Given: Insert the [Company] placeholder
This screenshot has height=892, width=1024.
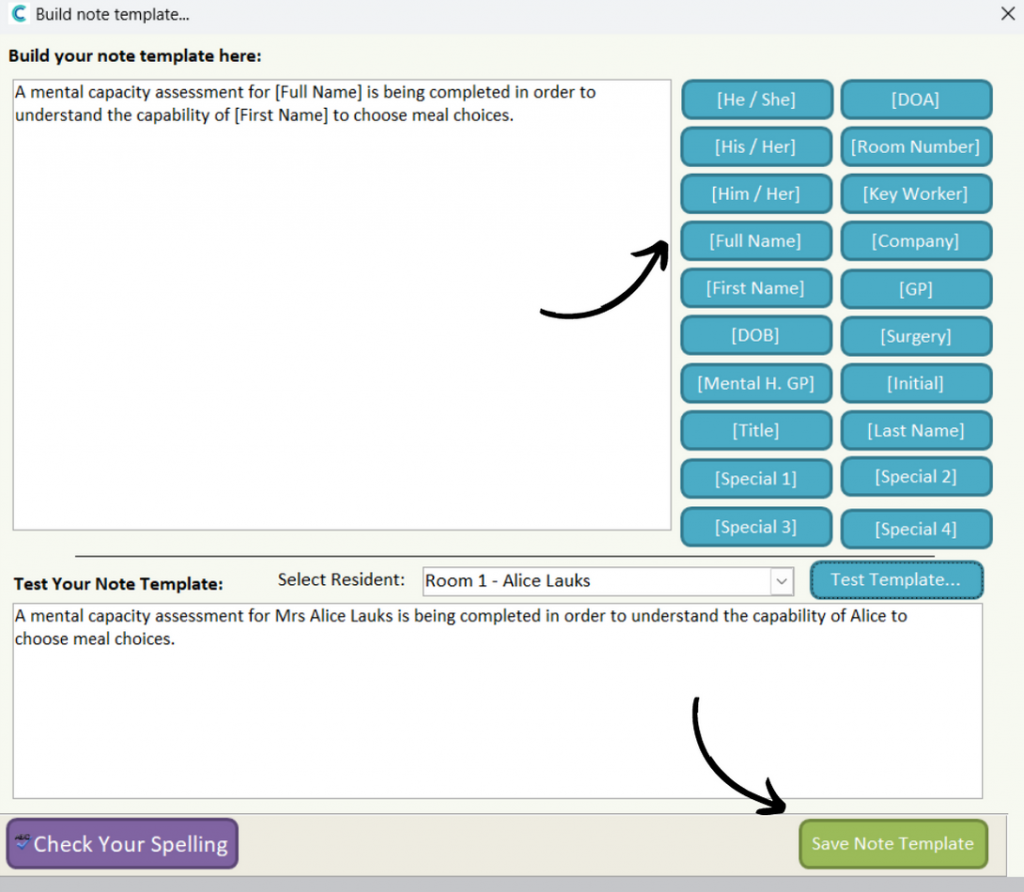Looking at the screenshot, I should click(x=916, y=241).
